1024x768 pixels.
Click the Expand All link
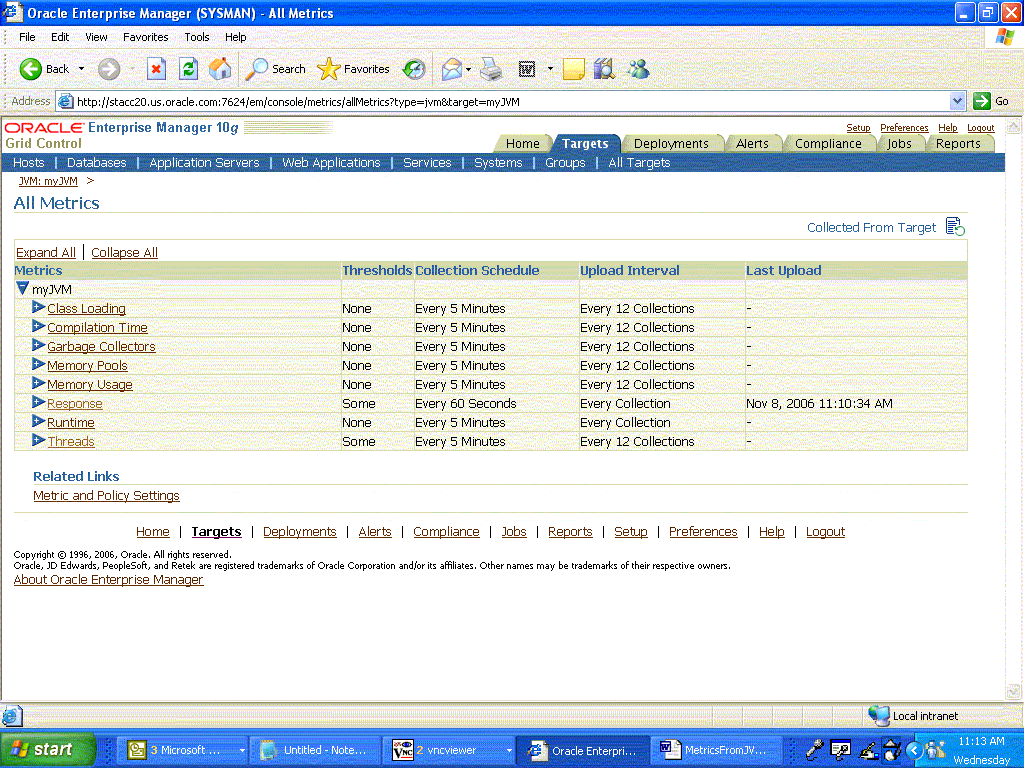coord(46,252)
